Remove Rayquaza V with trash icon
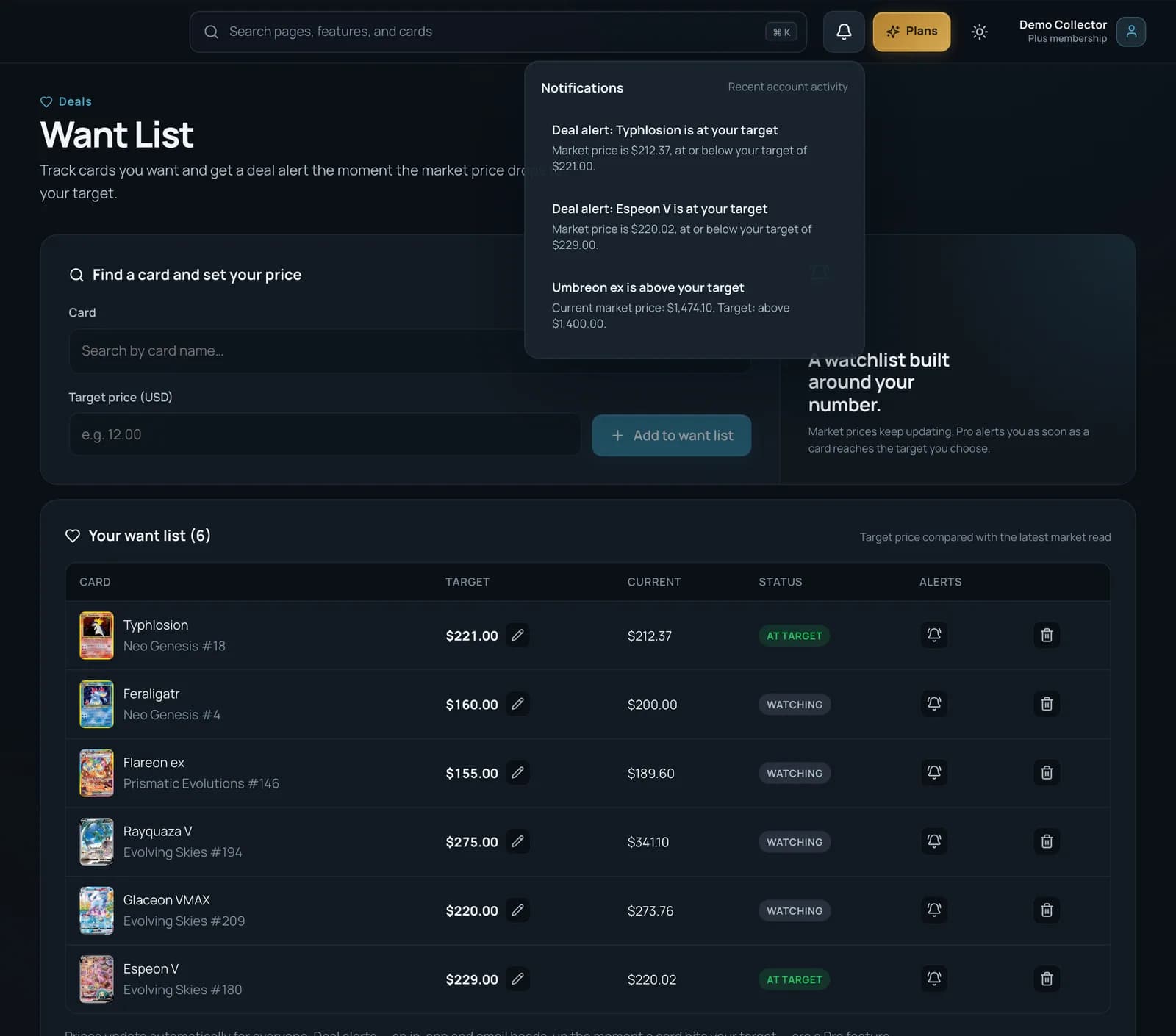This screenshot has height=1036, width=1176. pos(1047,841)
